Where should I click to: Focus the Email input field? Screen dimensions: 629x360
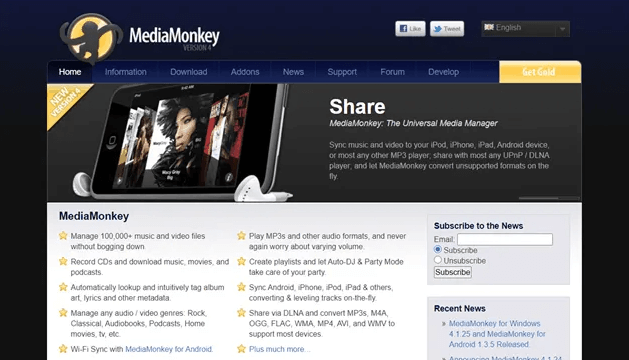coord(505,239)
